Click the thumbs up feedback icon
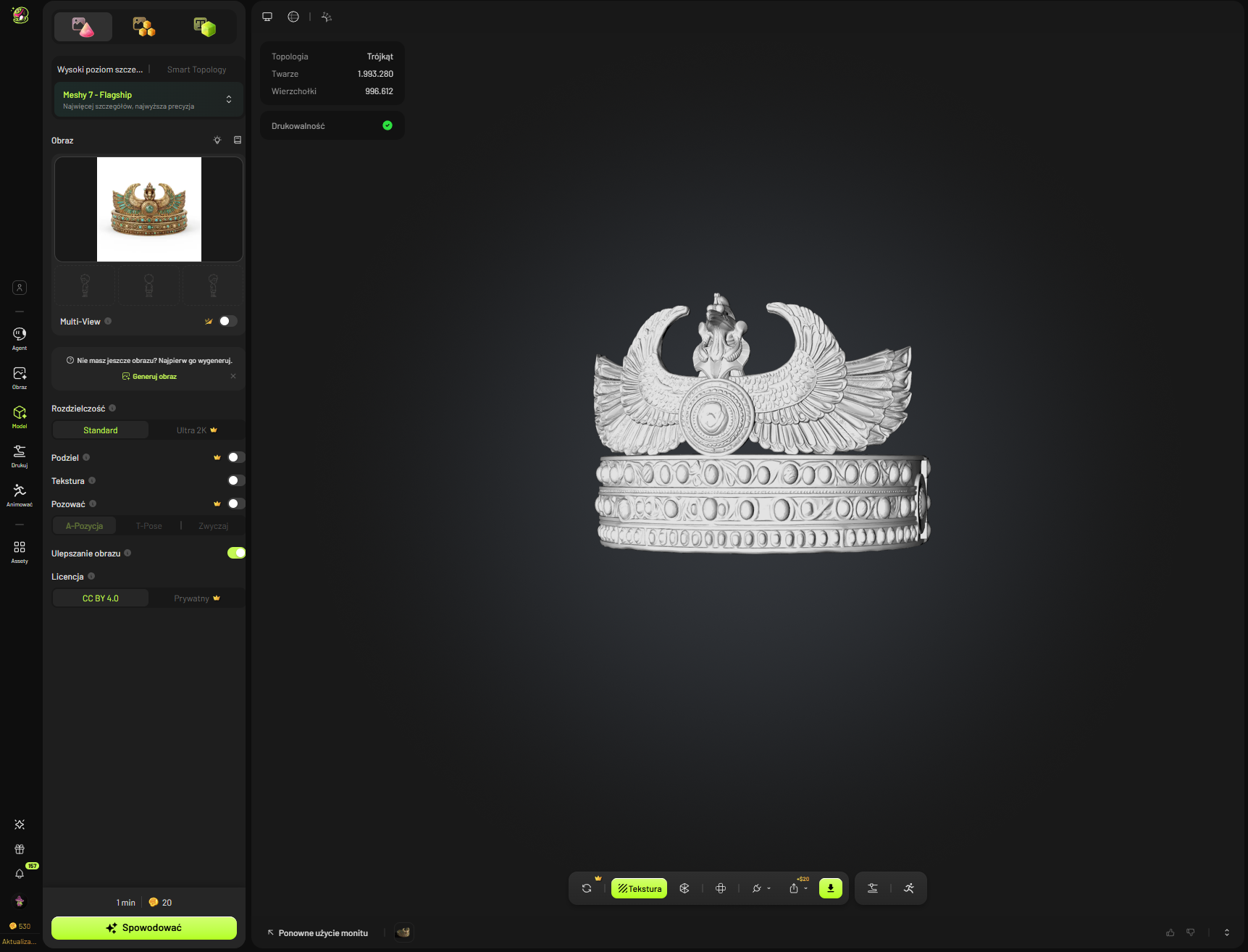This screenshot has height=952, width=1248. (x=1170, y=932)
